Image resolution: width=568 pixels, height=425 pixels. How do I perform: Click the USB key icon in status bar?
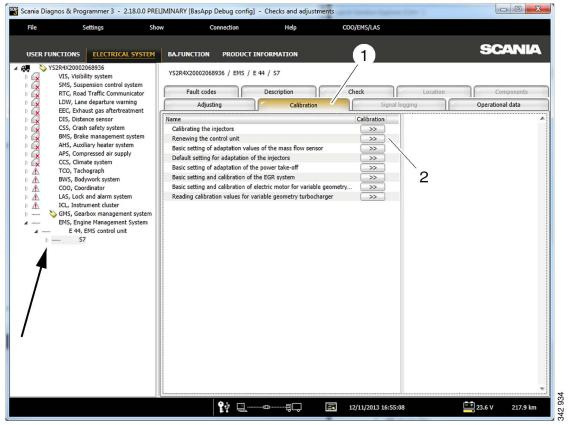(x=224, y=407)
